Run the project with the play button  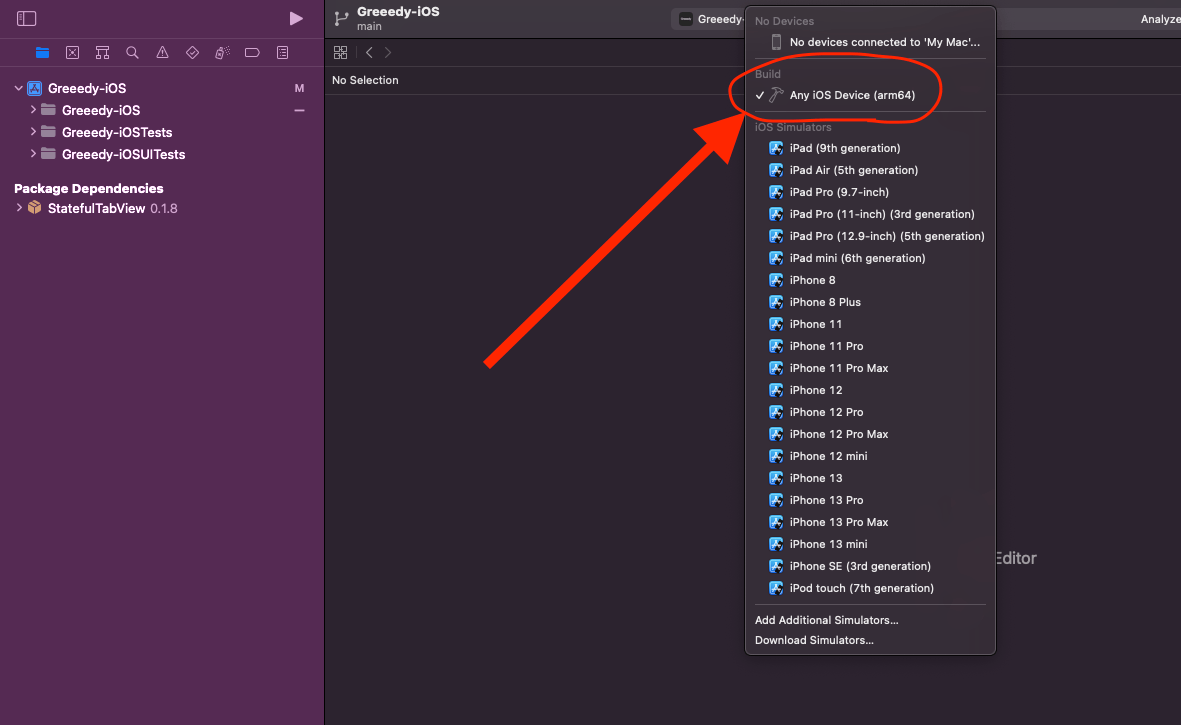296,18
